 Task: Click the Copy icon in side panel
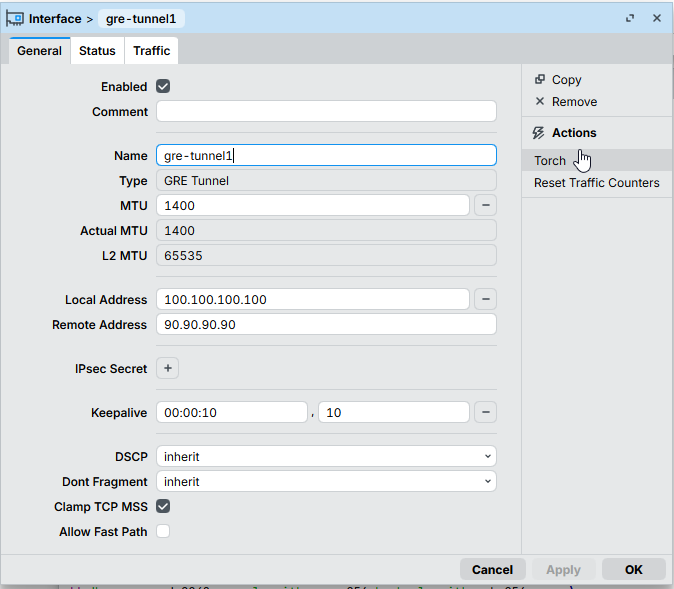(x=540, y=80)
